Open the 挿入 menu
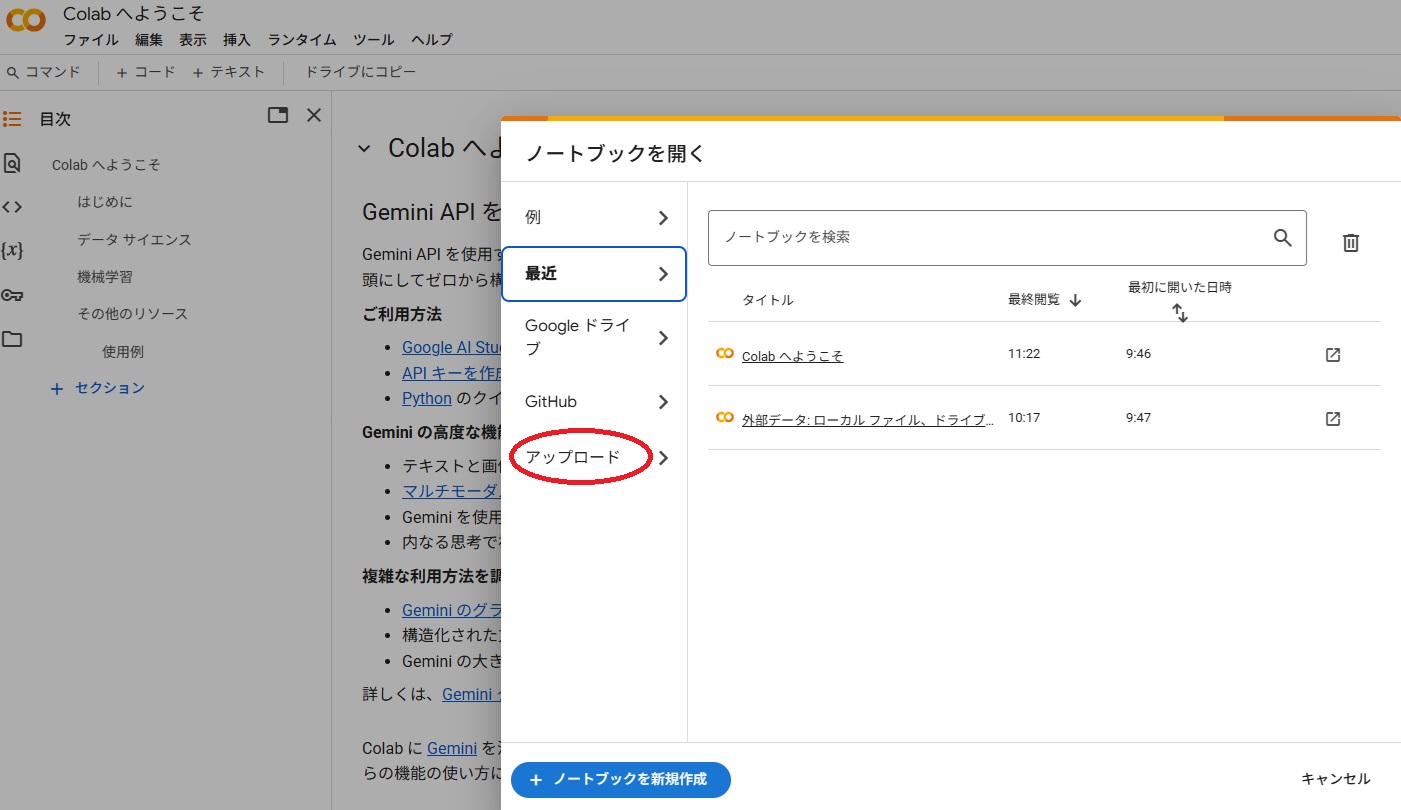 pyautogui.click(x=237, y=40)
